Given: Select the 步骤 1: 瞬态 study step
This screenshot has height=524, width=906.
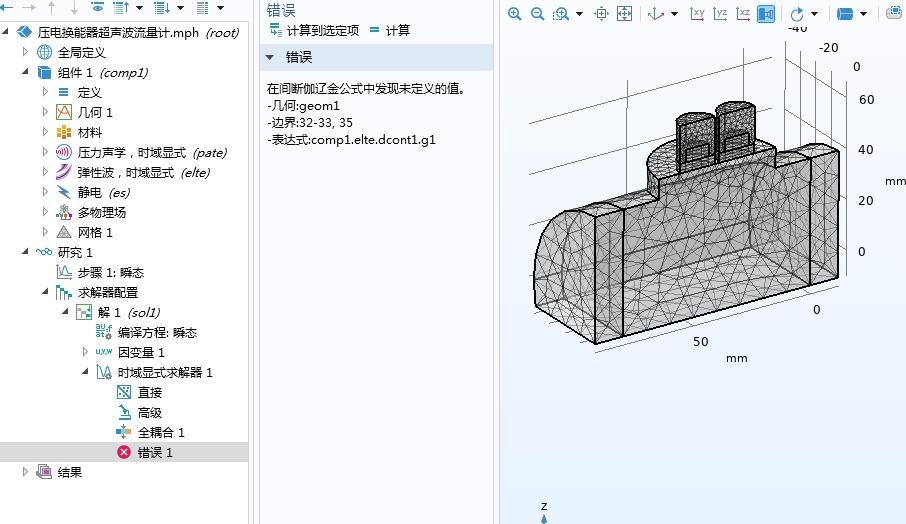Looking at the screenshot, I should 110,272.
